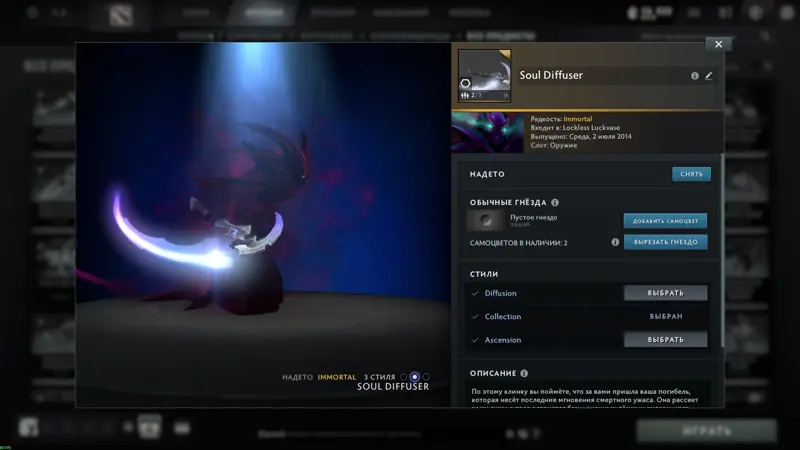
Task: Select the Ascension style with ВЫБРАТЬ
Action: 665,339
